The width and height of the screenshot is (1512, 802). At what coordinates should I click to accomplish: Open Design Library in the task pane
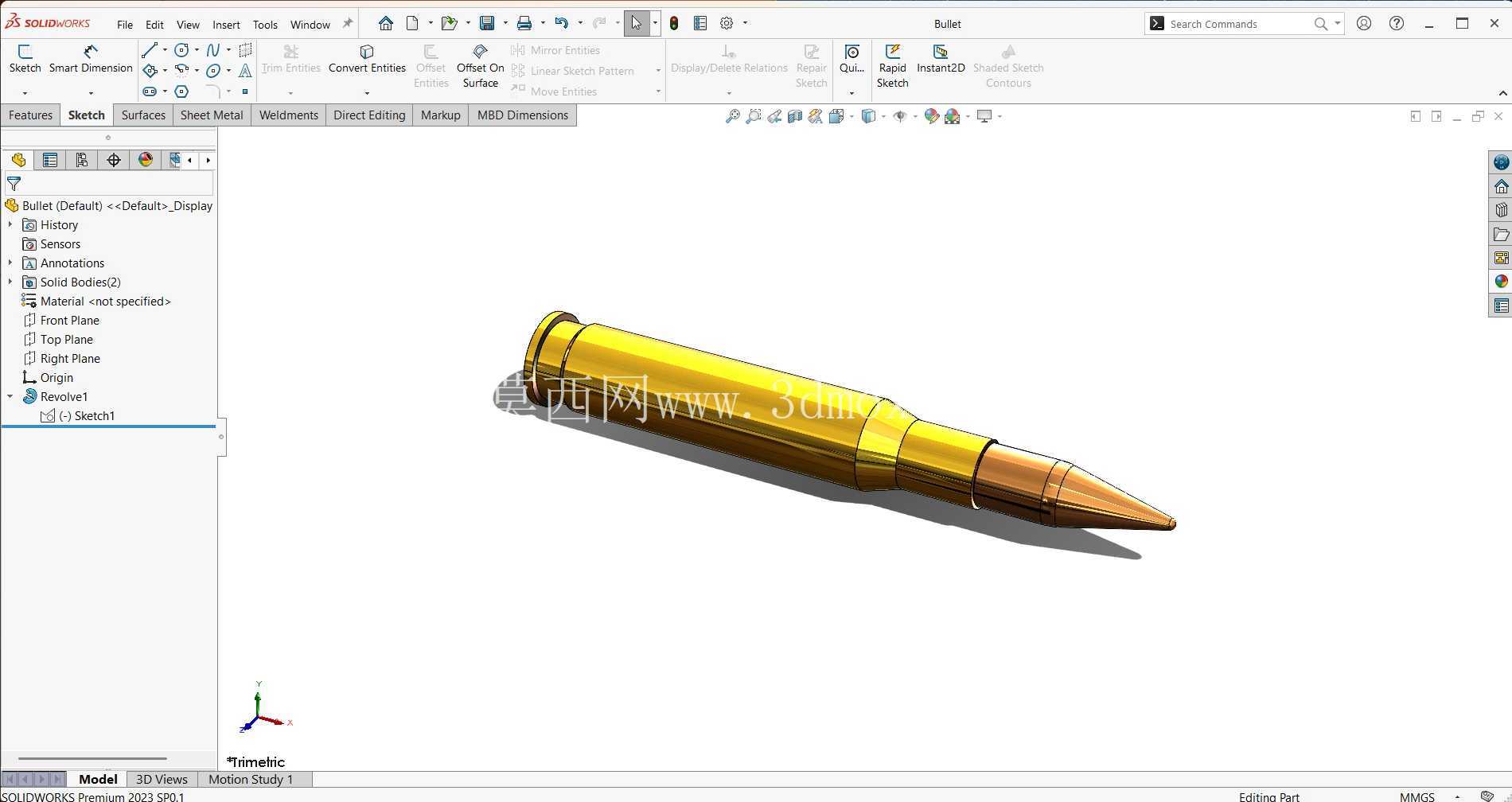[1501, 210]
